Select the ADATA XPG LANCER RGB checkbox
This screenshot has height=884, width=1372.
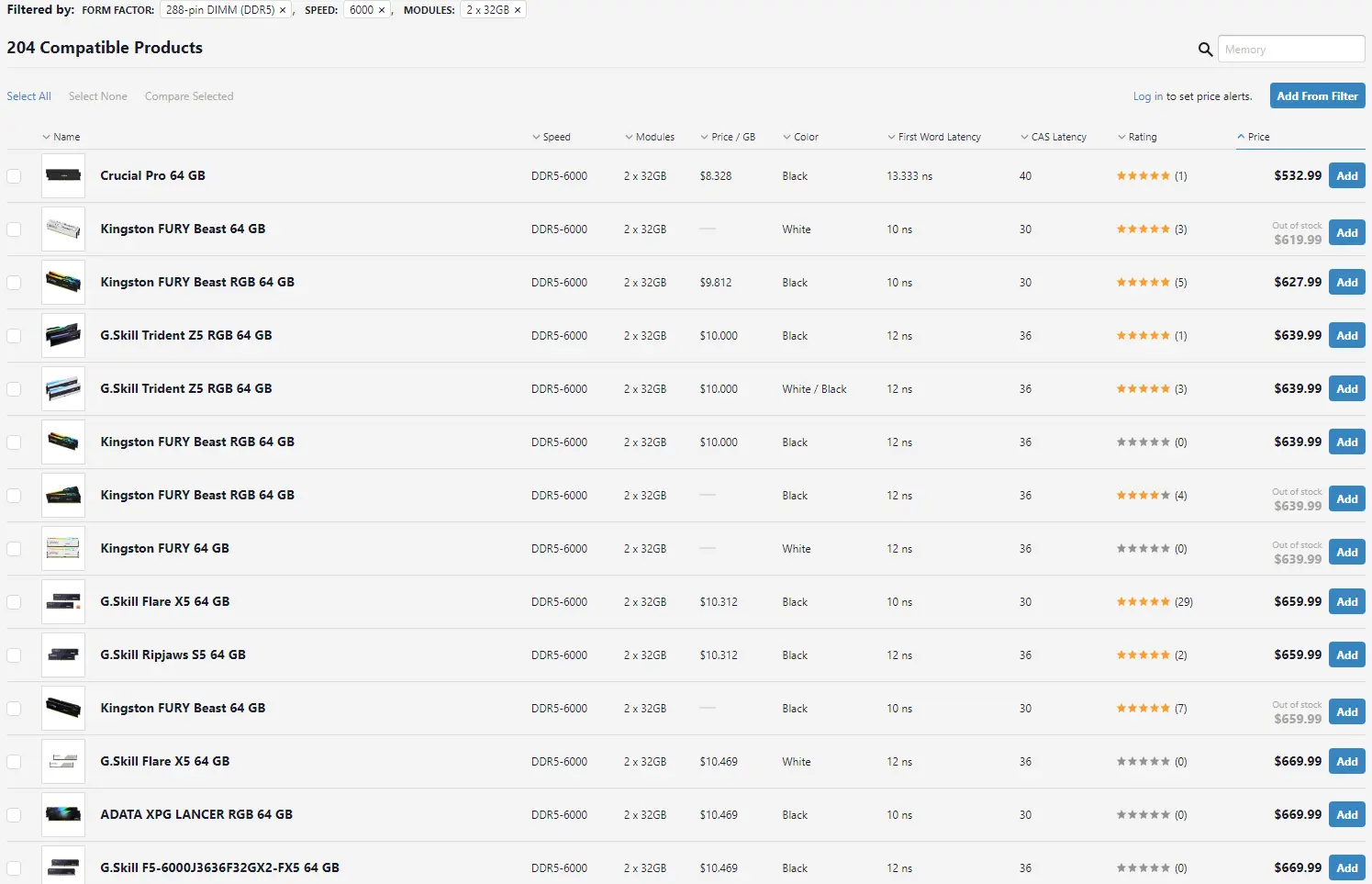coord(14,815)
